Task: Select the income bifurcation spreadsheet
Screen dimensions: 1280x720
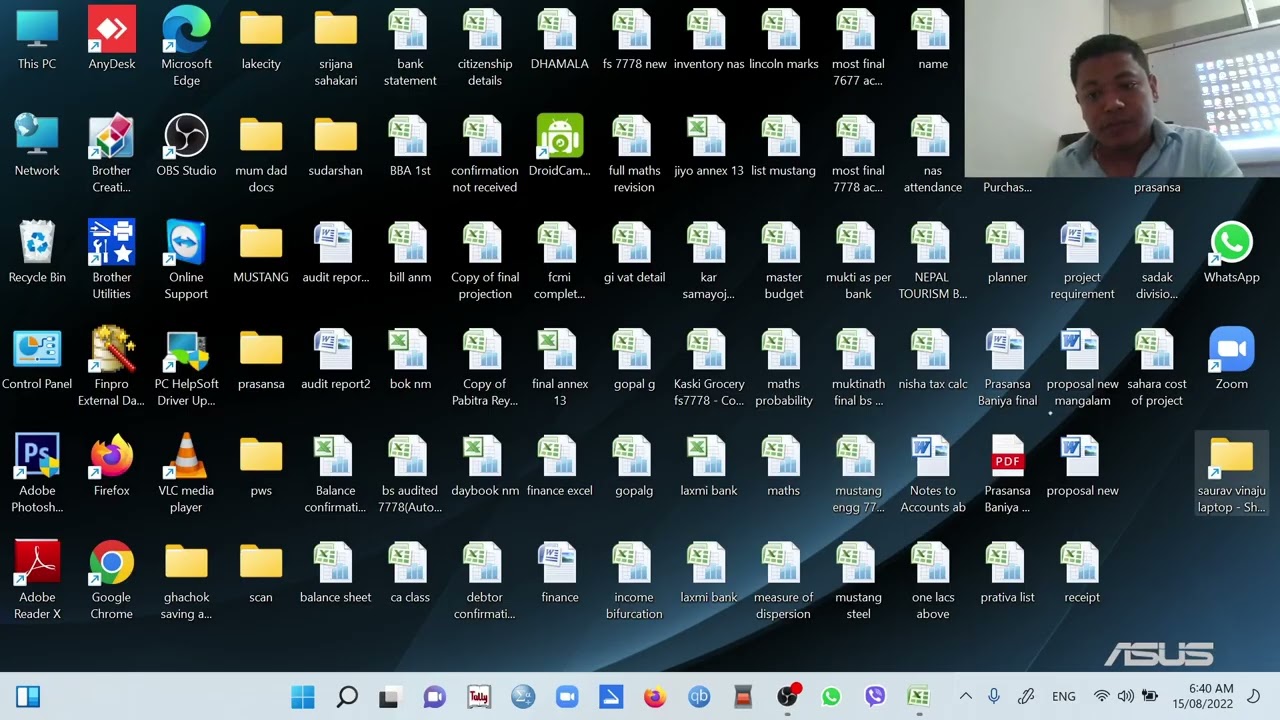Action: [634, 582]
